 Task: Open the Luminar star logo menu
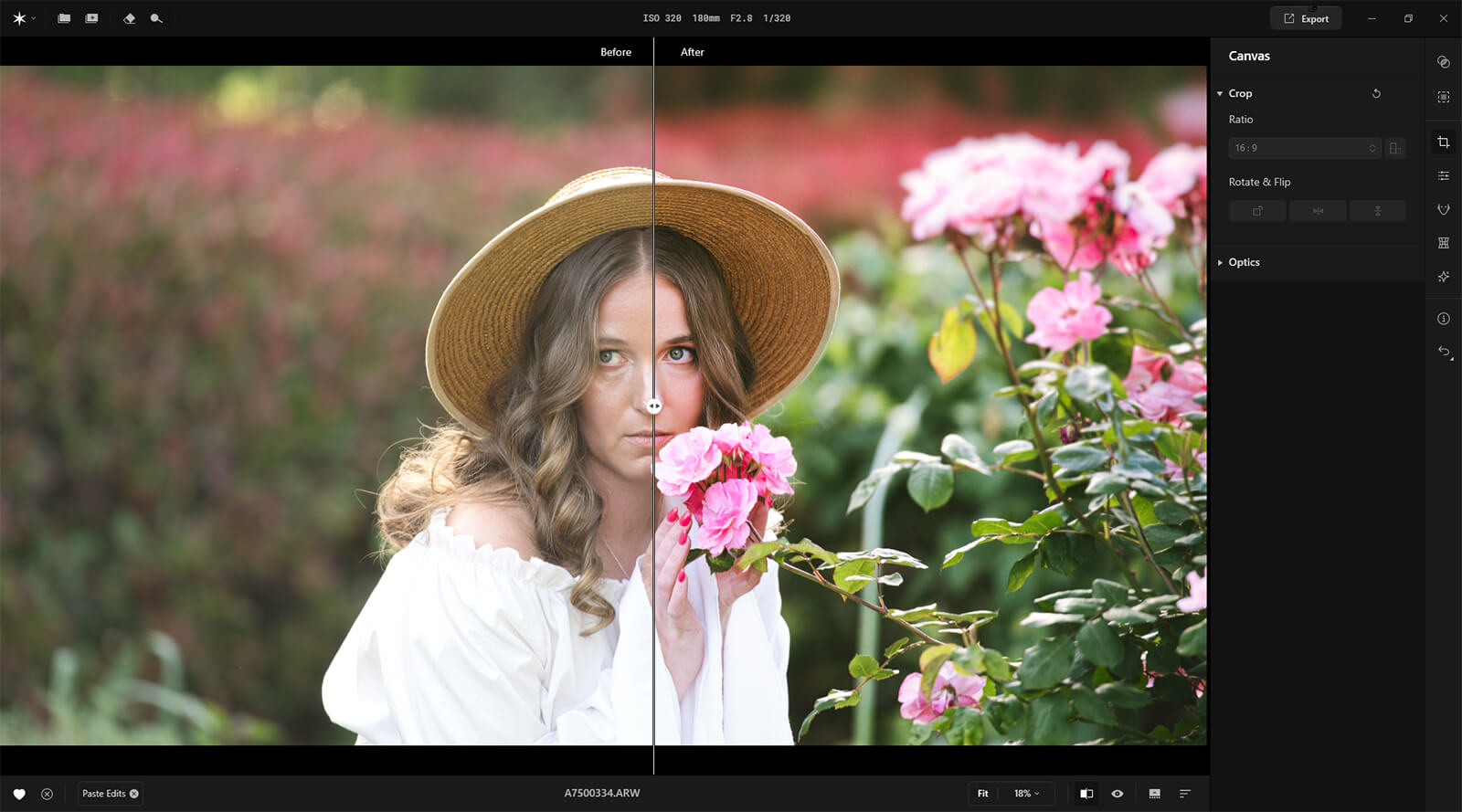19,18
